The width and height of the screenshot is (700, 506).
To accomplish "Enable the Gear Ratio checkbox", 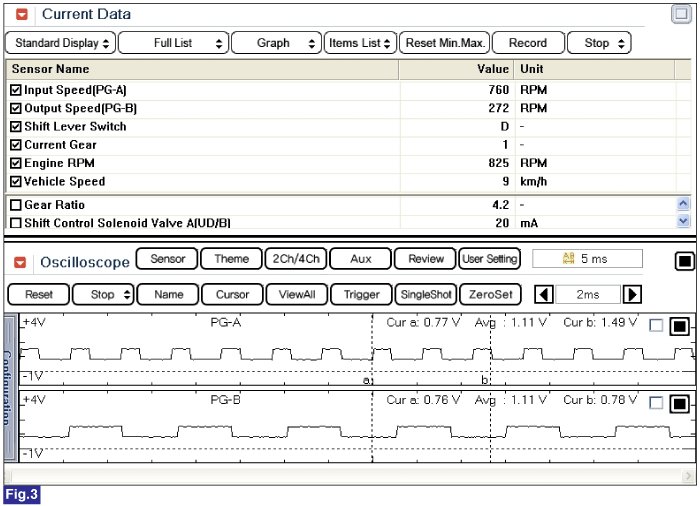I will [15, 205].
